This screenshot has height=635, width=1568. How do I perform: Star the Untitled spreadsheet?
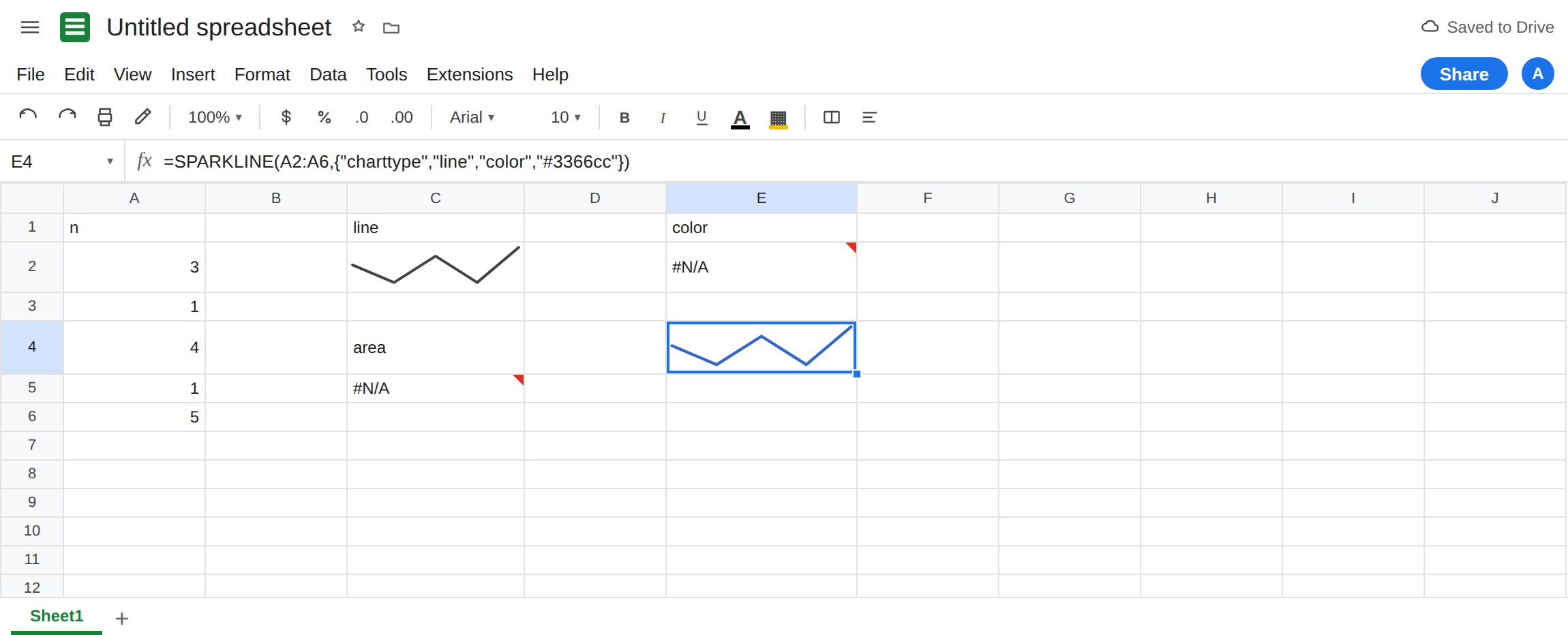pyautogui.click(x=359, y=27)
